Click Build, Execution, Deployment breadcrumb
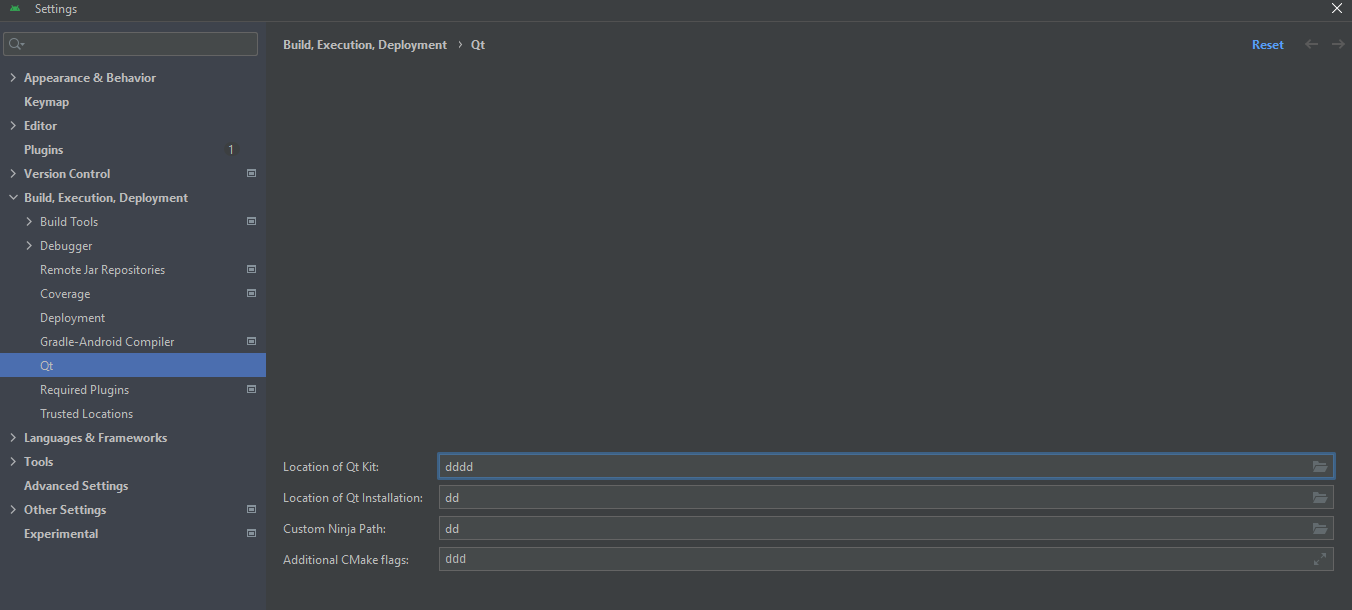This screenshot has height=610, width=1352. (365, 45)
